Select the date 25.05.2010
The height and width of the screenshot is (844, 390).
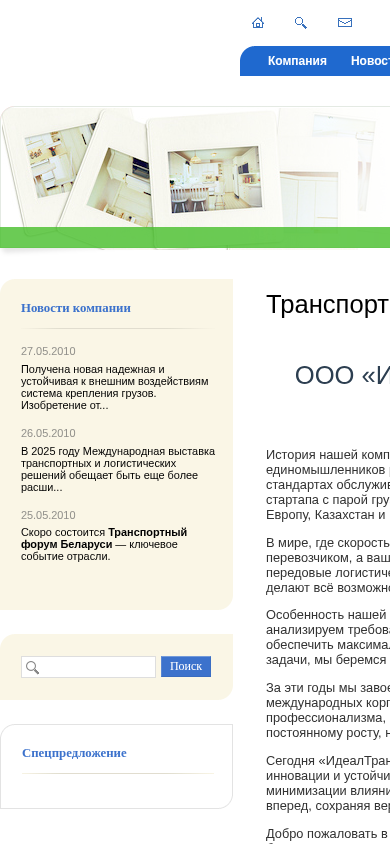48,515
